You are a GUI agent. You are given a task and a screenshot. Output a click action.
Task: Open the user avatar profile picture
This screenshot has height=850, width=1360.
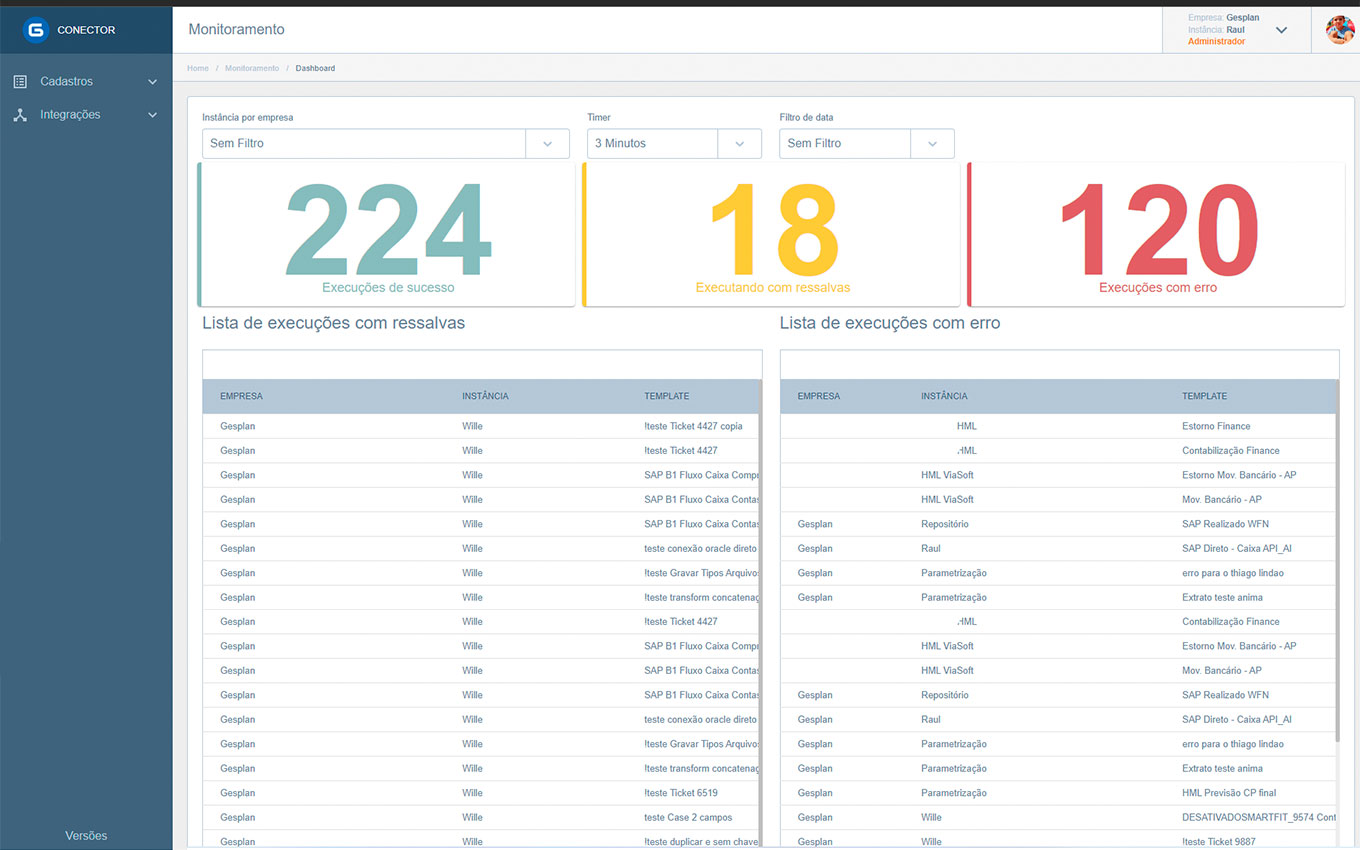[x=1339, y=30]
